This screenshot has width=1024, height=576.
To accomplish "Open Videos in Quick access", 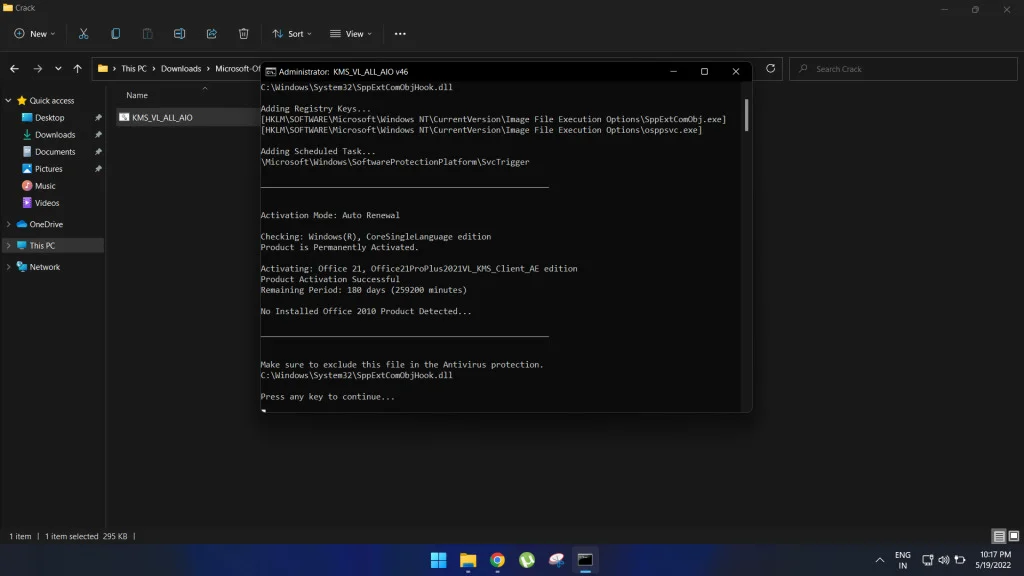I will (46, 202).
